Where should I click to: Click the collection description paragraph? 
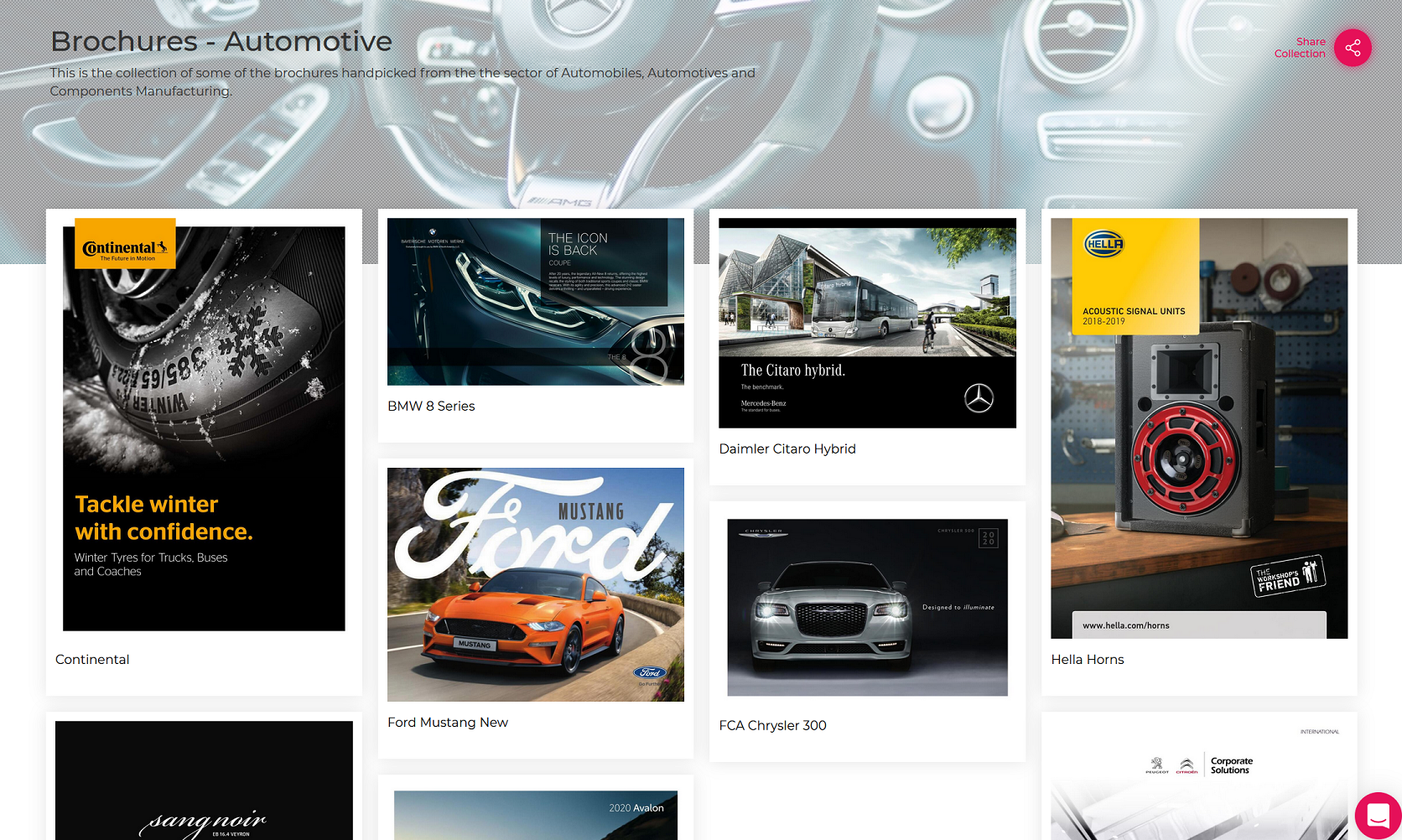click(402, 82)
